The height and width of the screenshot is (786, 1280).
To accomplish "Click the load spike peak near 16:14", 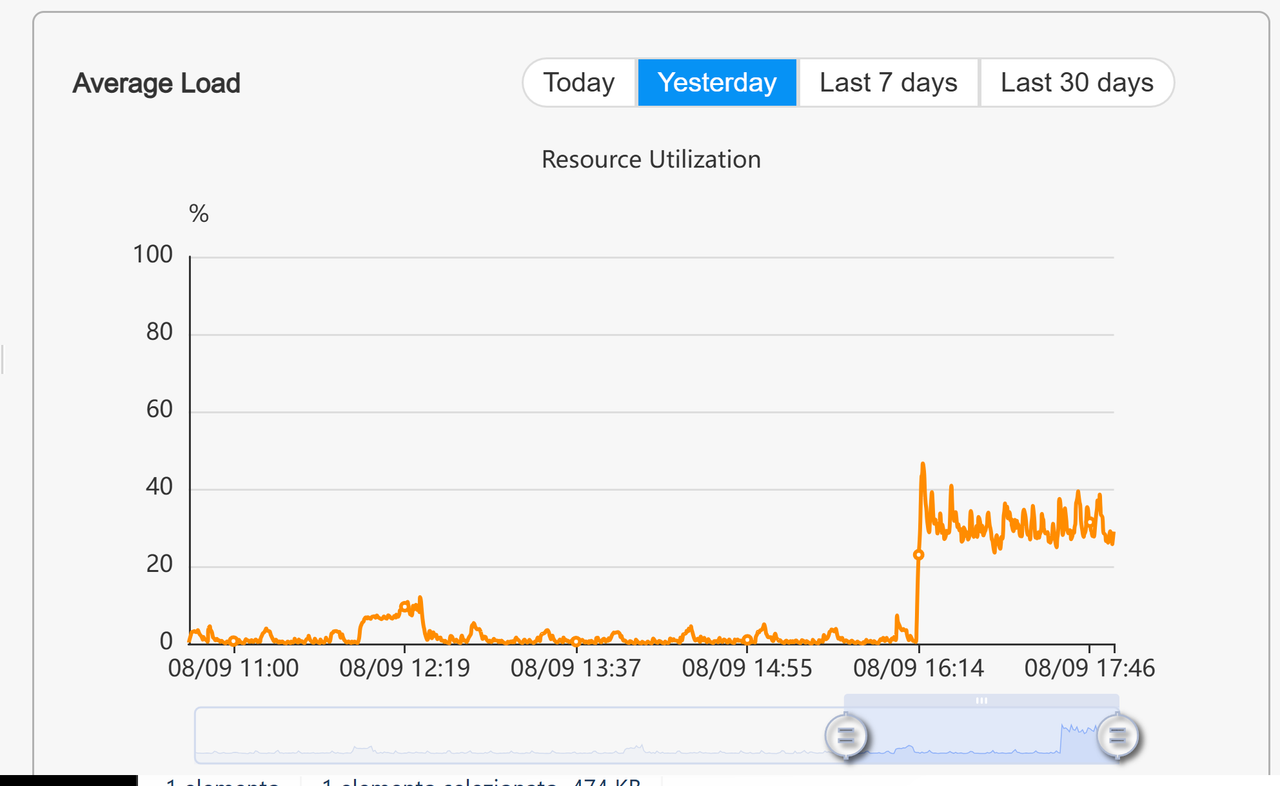I will [x=922, y=465].
